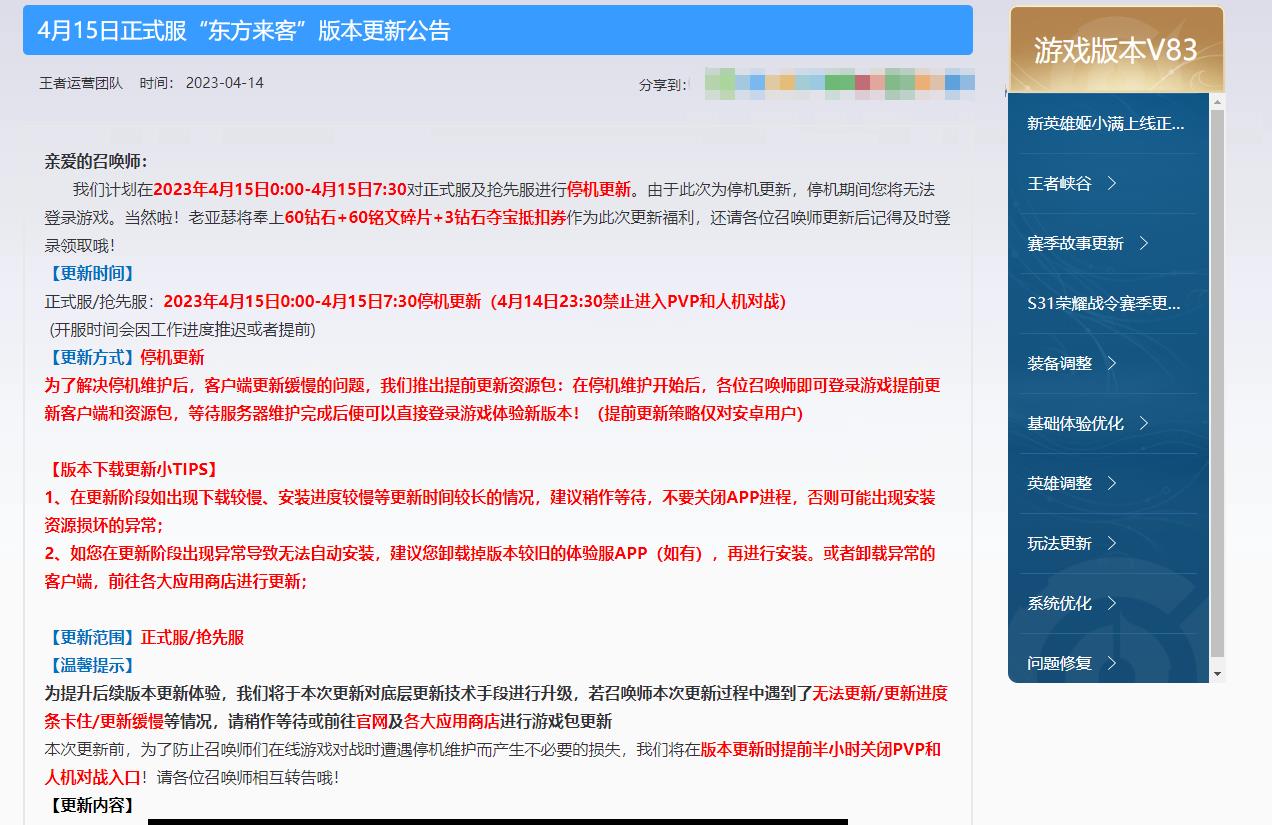
Task: Click the sidebar vertical scrollbar thumb
Action: (x=1217, y=383)
